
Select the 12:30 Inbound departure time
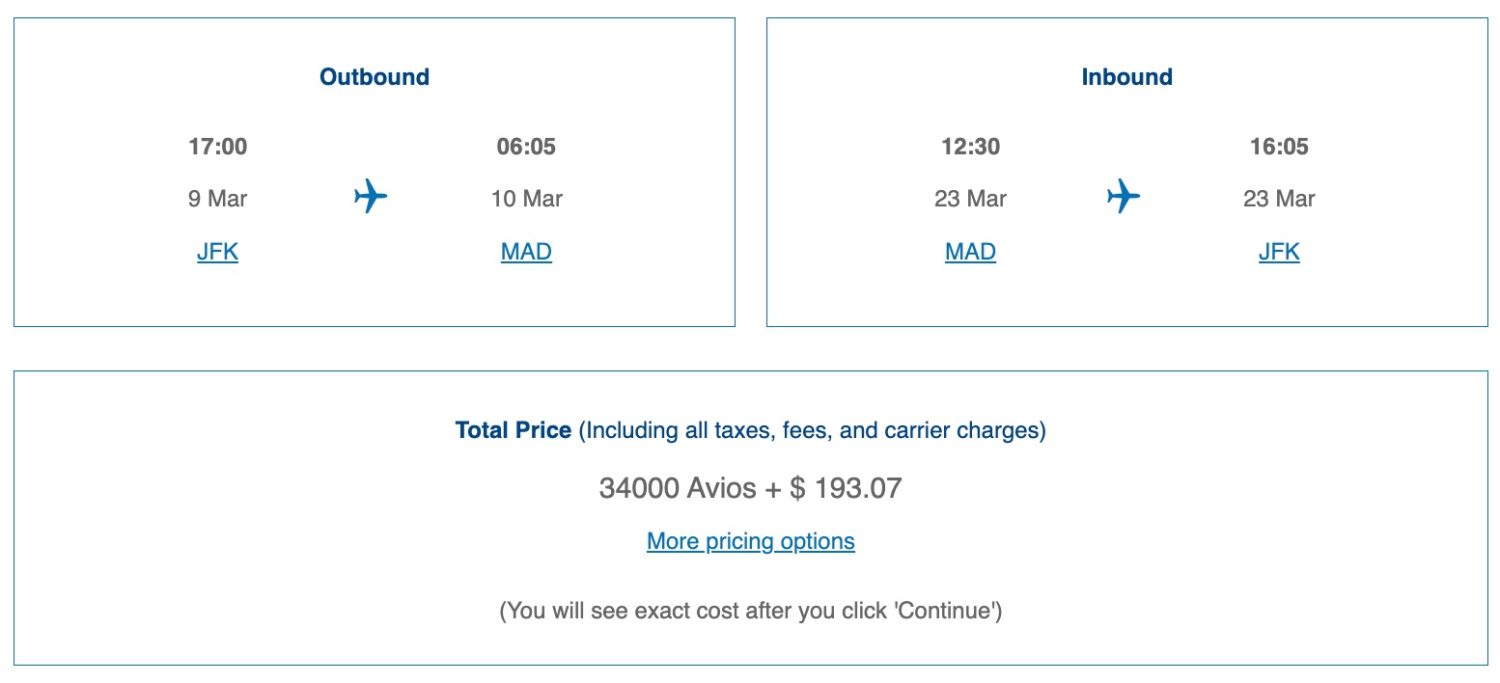coord(968,146)
